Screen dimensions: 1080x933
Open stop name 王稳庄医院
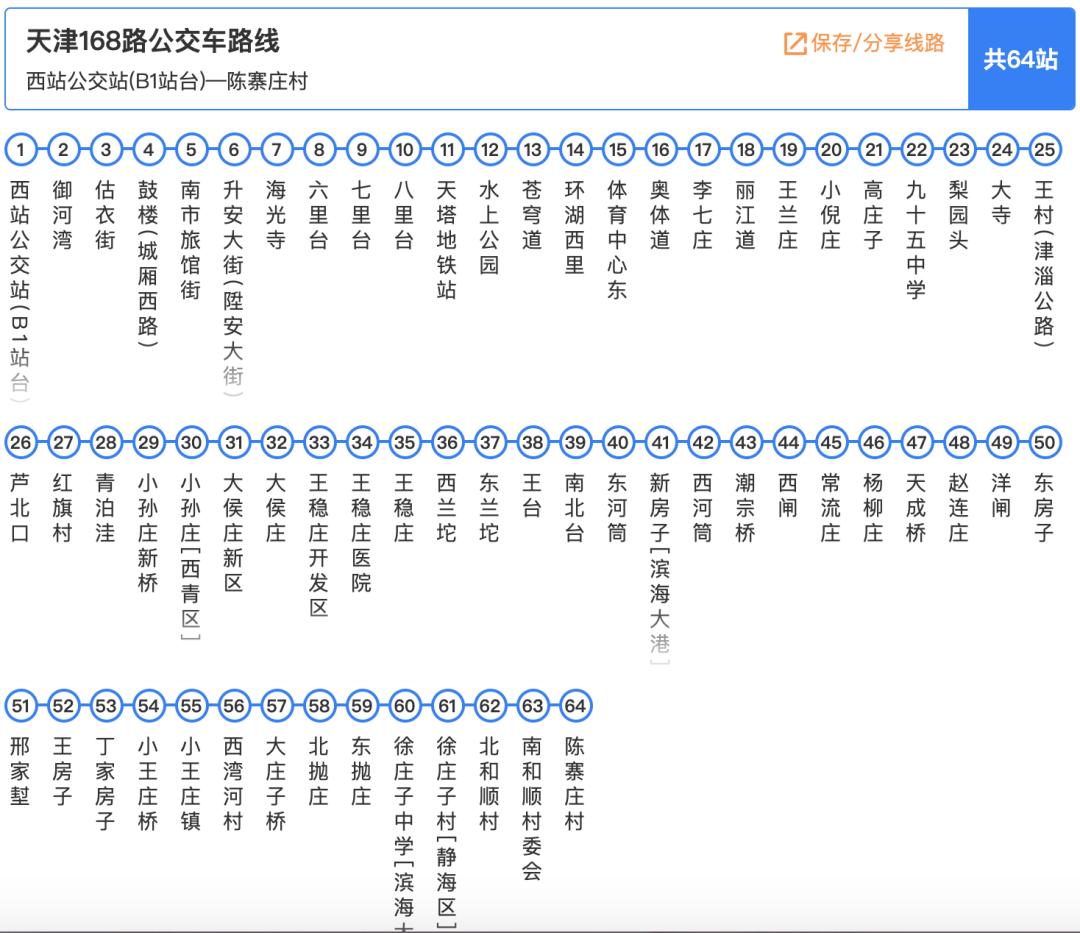click(362, 532)
